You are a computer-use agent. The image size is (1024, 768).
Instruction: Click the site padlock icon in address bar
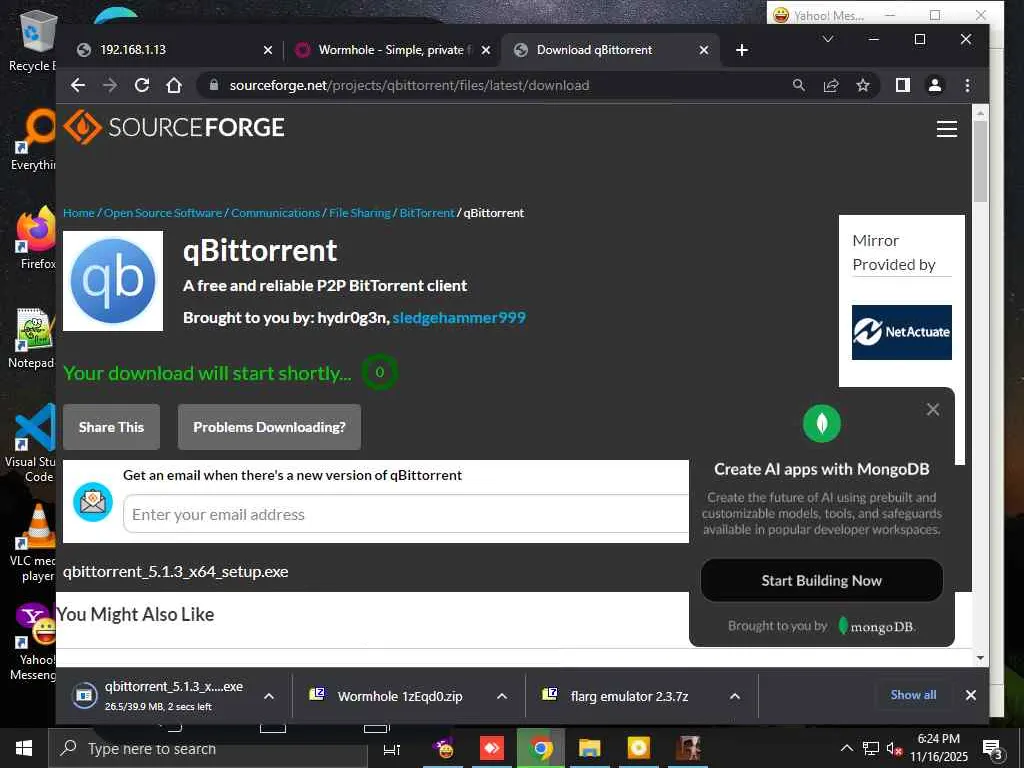coord(214,85)
